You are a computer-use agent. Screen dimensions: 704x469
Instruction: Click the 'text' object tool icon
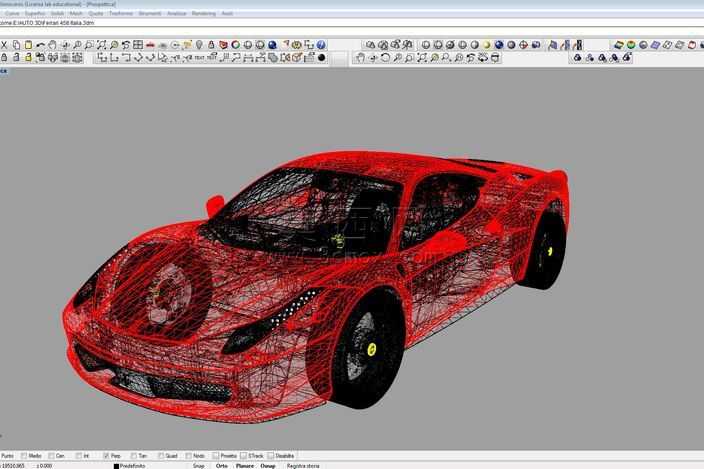pos(199,57)
